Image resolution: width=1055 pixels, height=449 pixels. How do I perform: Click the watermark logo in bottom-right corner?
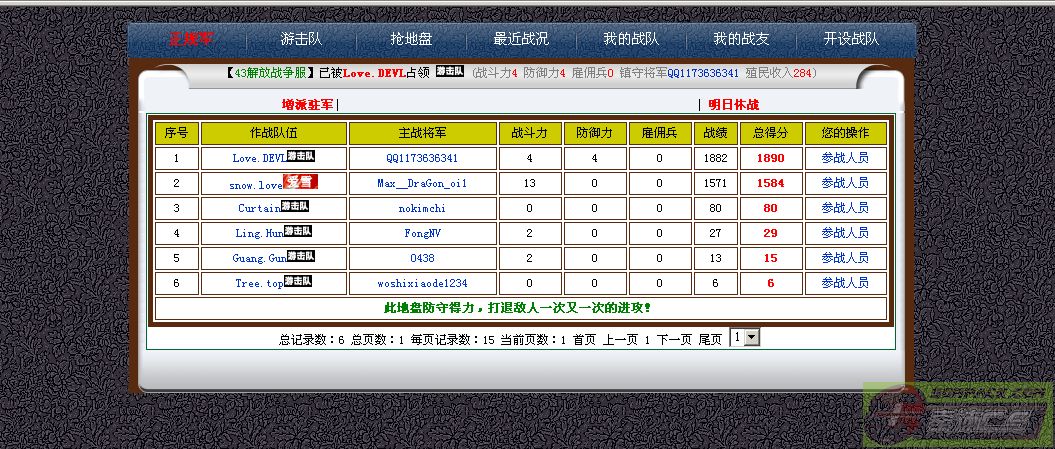coord(958,413)
